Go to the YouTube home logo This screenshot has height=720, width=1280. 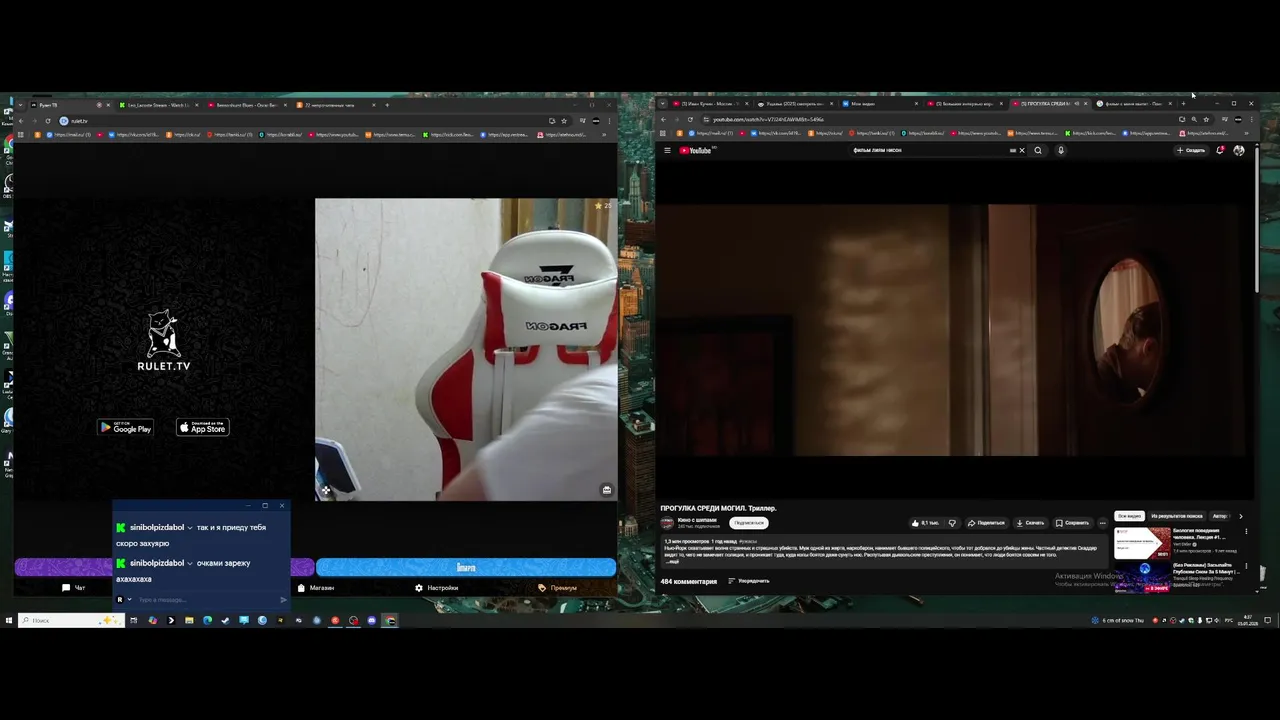pyautogui.click(x=697, y=150)
